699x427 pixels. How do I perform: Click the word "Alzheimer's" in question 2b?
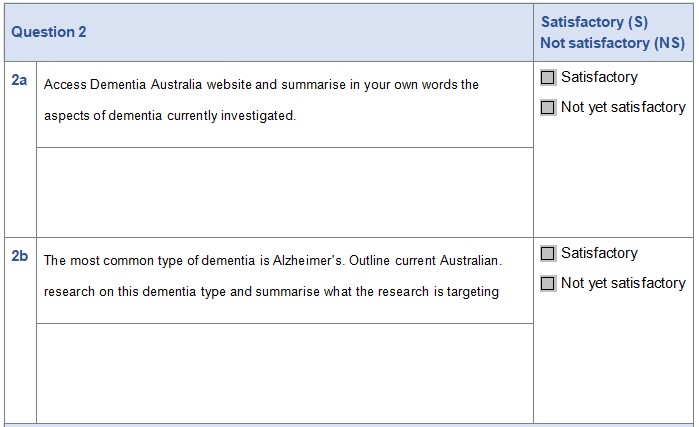click(310, 261)
